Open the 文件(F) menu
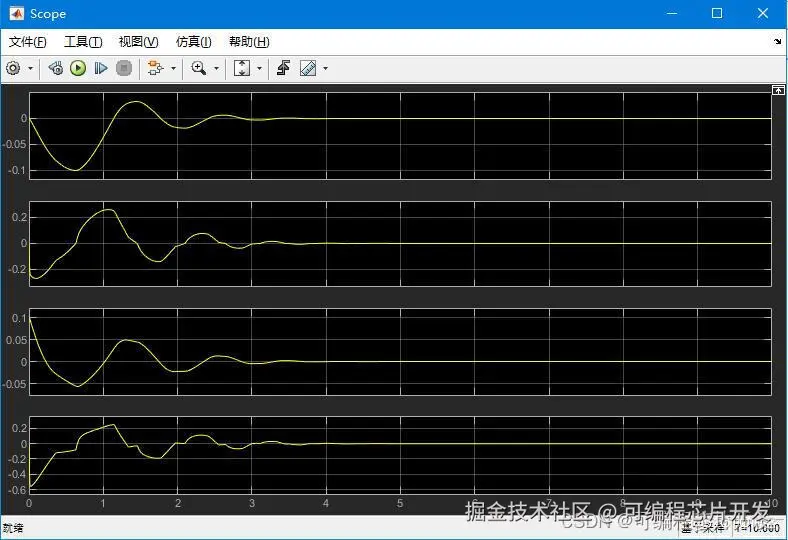This screenshot has width=788, height=540. [28, 42]
